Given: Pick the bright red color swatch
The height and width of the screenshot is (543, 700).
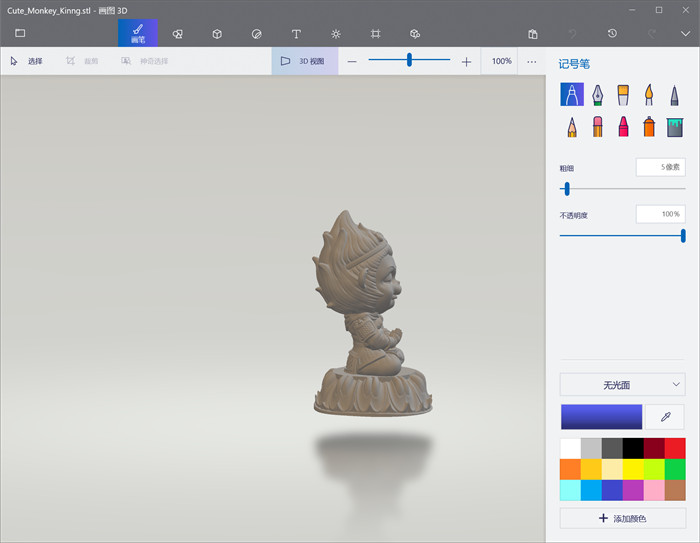Looking at the screenshot, I should 675,448.
